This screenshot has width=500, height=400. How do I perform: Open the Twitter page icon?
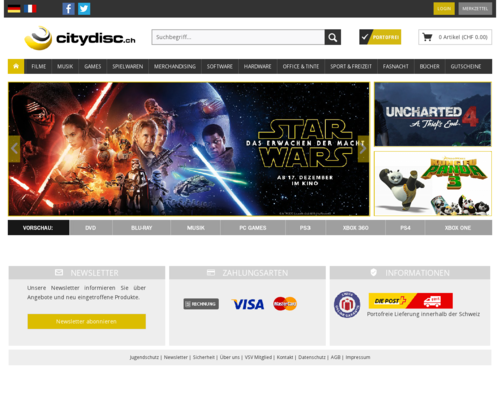point(84,9)
